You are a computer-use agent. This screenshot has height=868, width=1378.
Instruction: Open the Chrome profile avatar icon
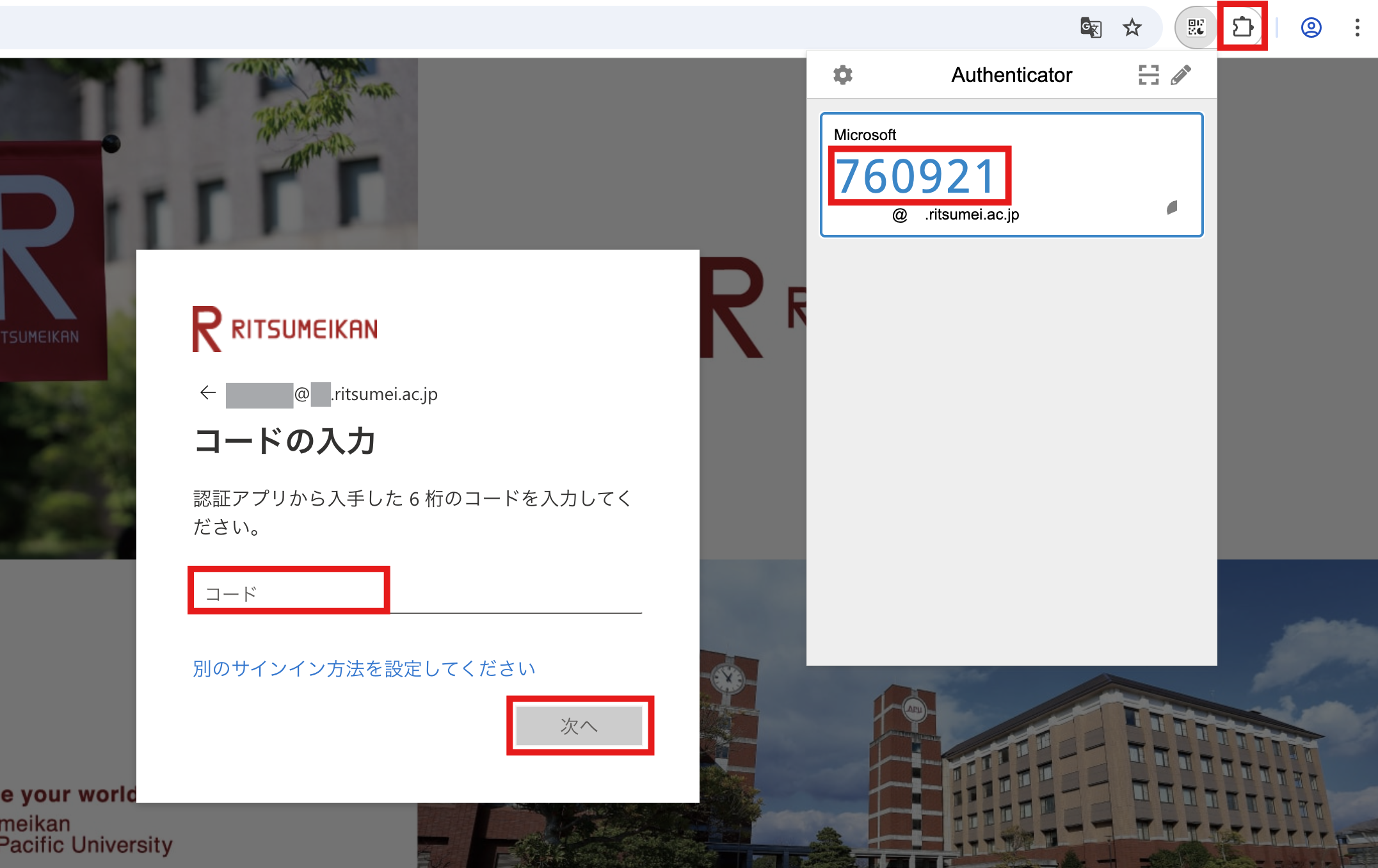(x=1311, y=28)
